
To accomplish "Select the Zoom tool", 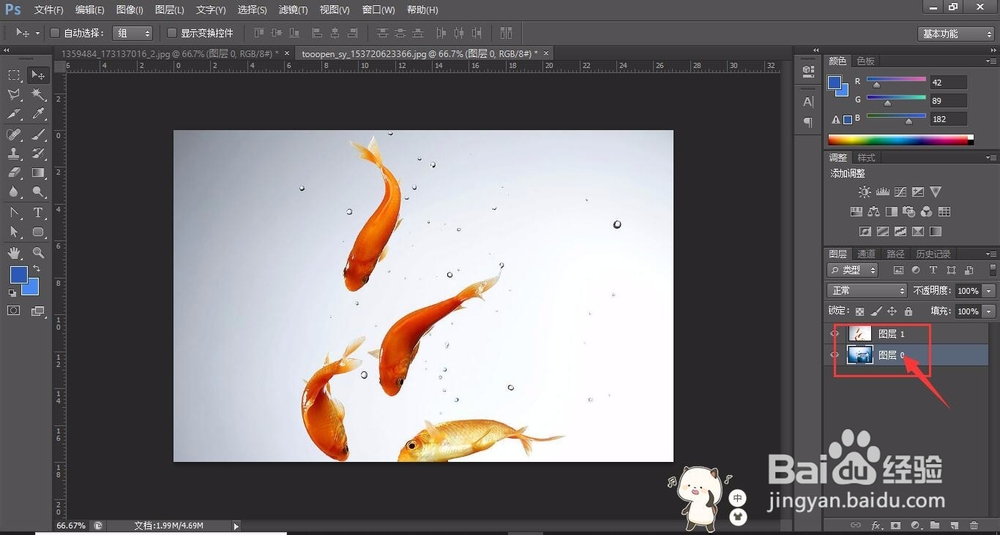I will tap(38, 253).
